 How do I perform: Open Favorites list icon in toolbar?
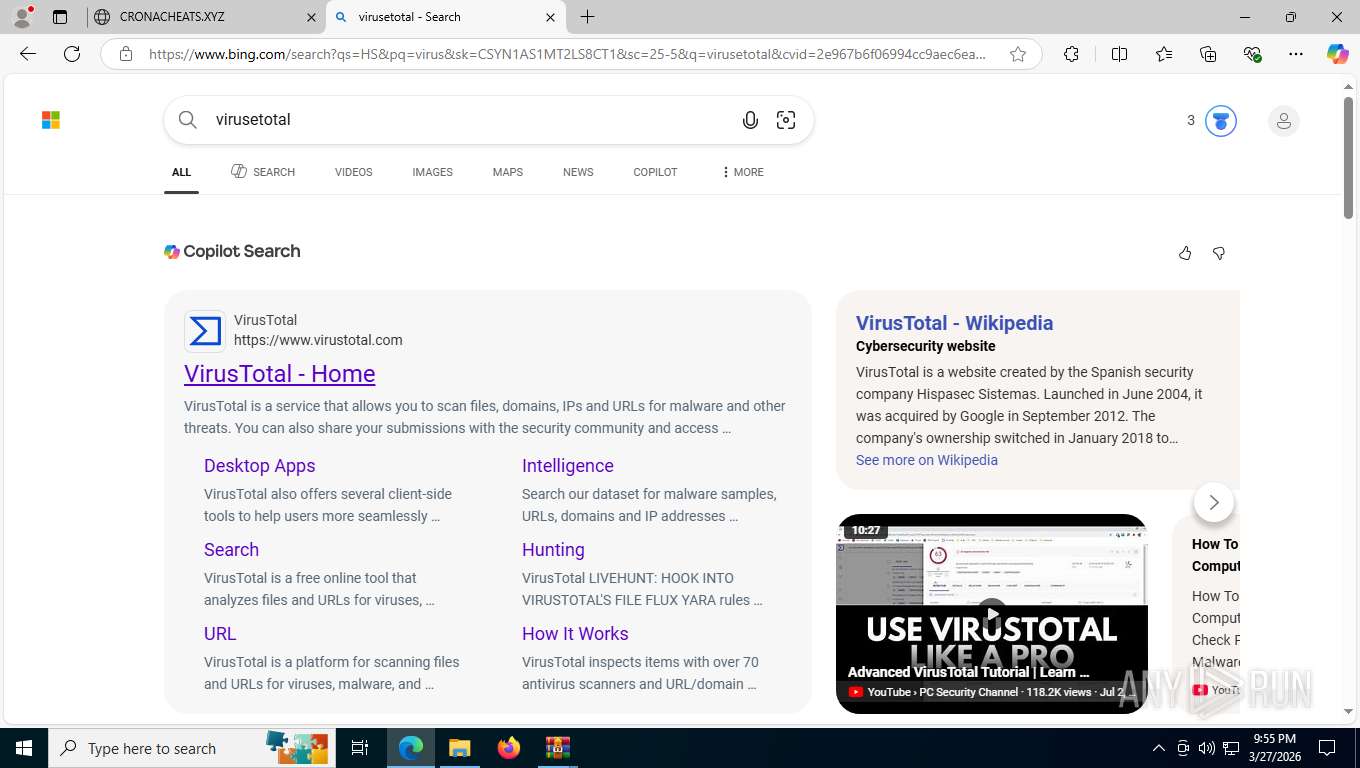(x=1164, y=54)
